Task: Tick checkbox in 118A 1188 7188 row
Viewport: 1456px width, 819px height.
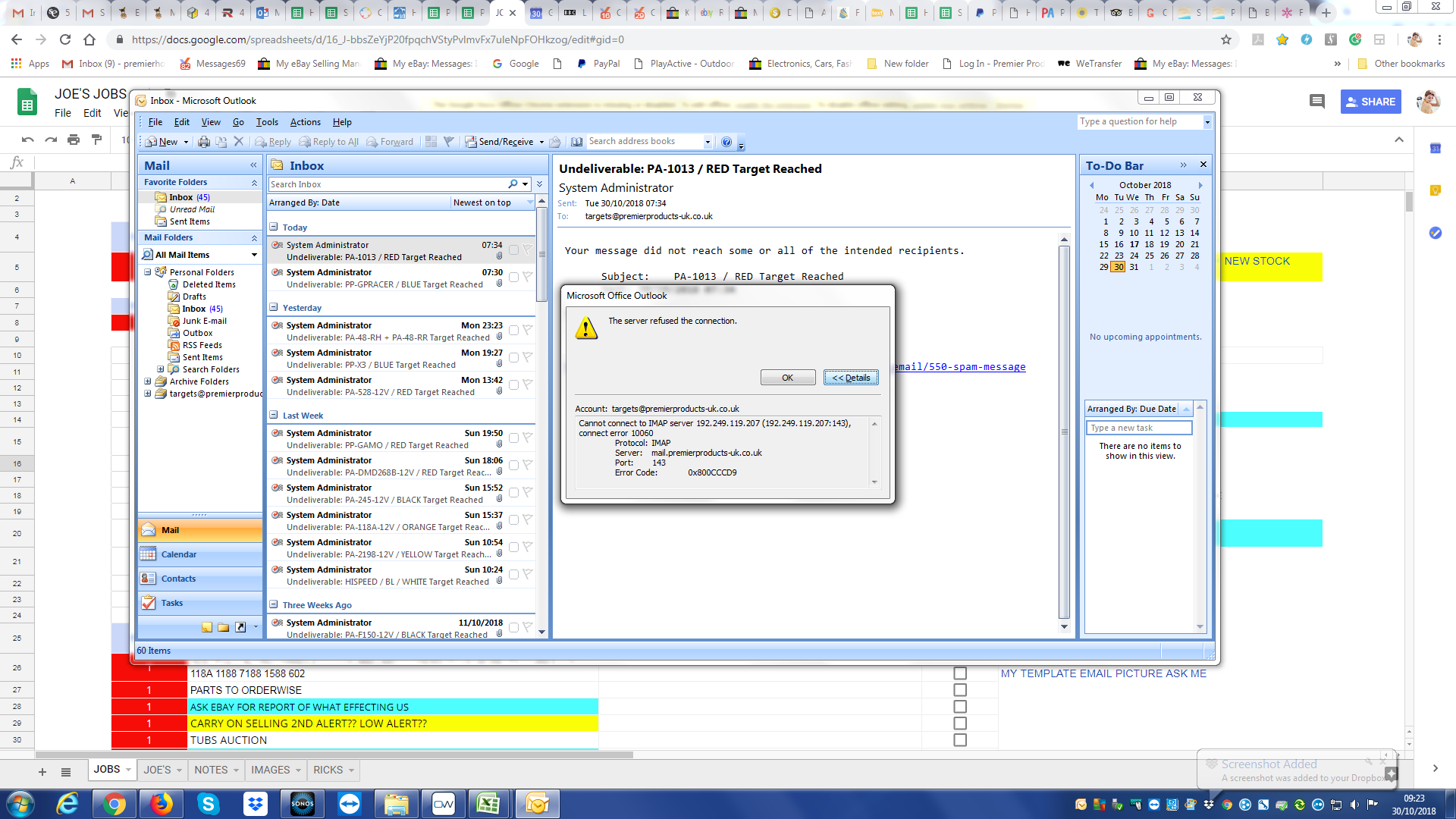Action: pyautogui.click(x=960, y=673)
